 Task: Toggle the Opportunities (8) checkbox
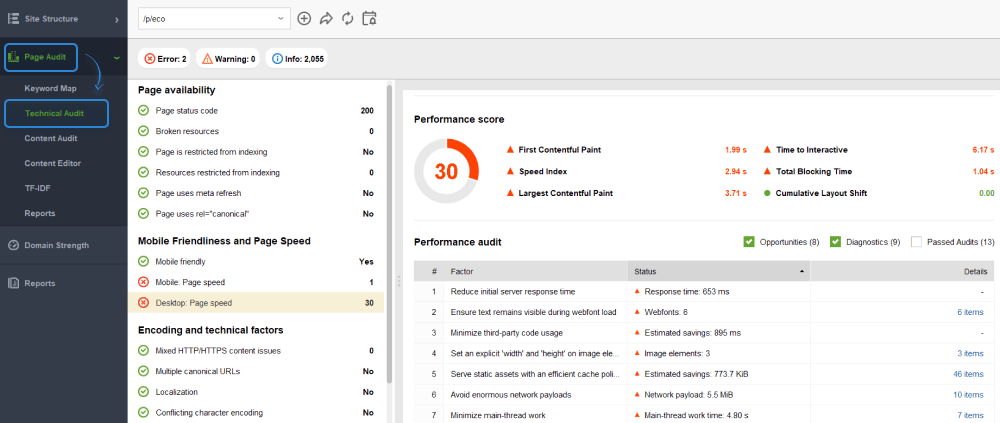point(749,242)
